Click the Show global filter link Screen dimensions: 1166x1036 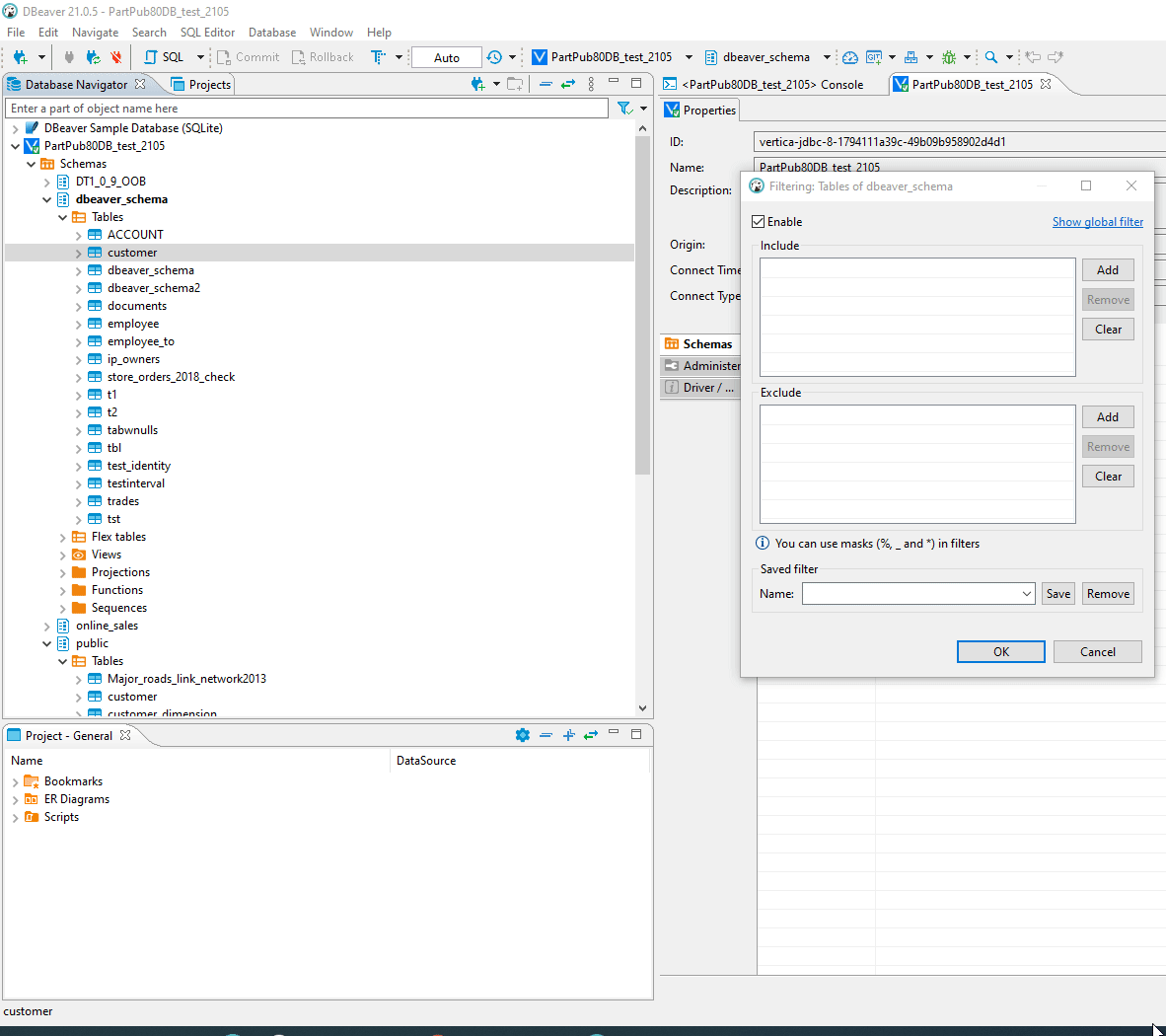click(x=1098, y=221)
